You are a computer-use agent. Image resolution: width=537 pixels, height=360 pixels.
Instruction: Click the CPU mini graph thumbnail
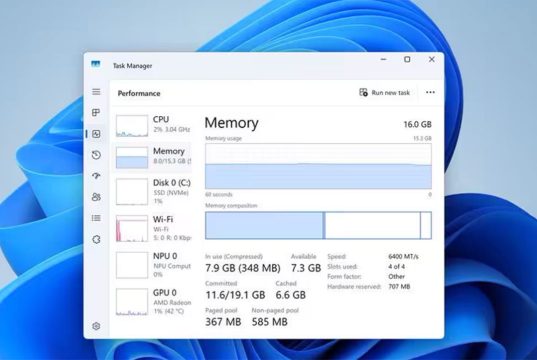132,126
